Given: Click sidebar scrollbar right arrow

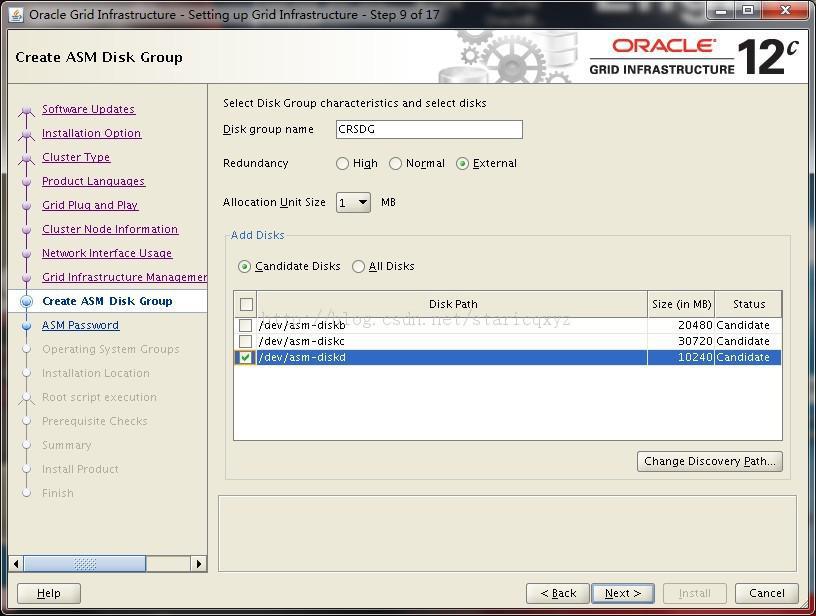Looking at the screenshot, I should click(x=199, y=564).
